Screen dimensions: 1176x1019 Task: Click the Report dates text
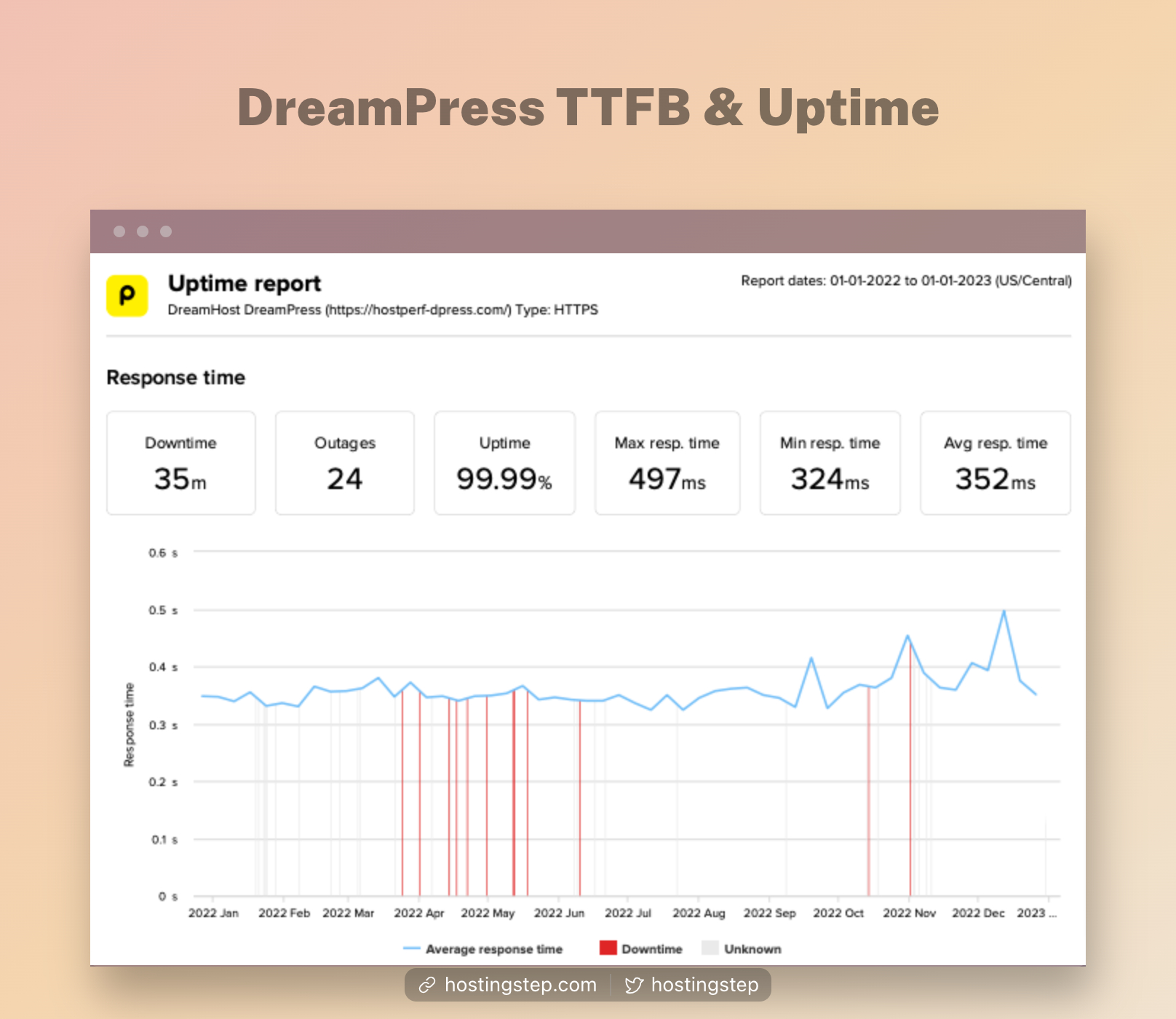click(906, 281)
